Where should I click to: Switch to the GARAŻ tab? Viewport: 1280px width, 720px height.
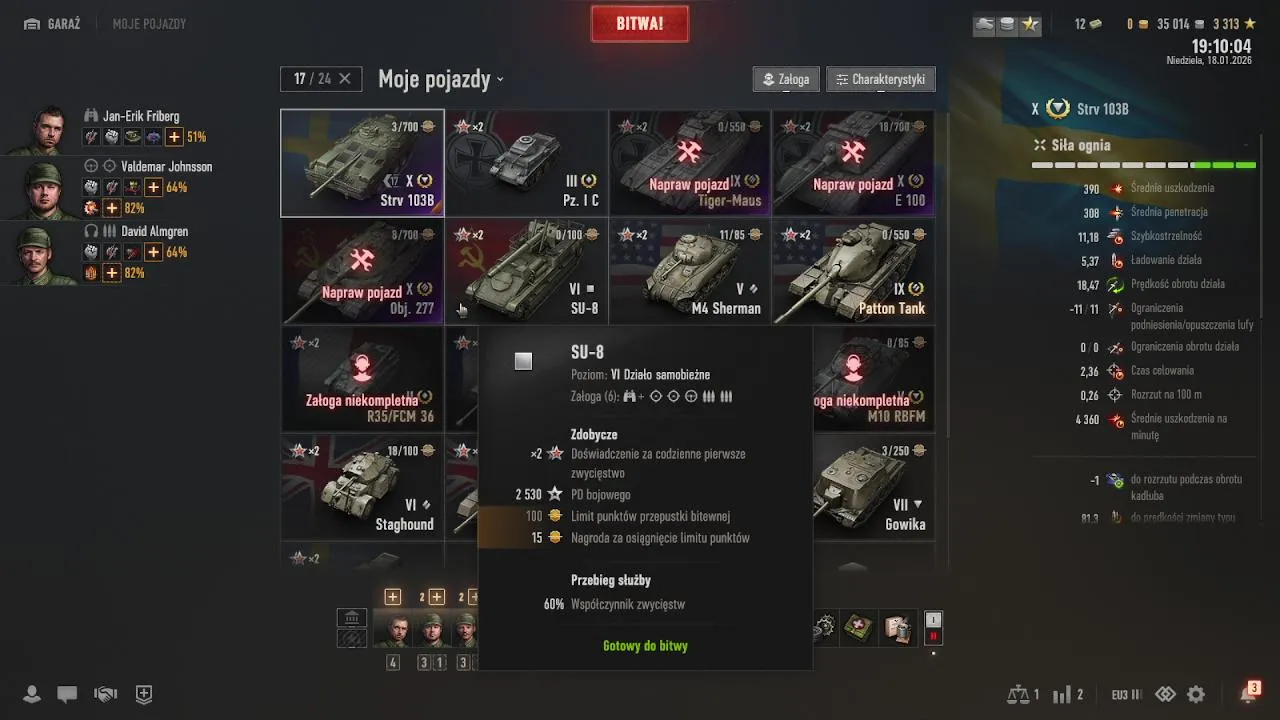pyautogui.click(x=52, y=24)
